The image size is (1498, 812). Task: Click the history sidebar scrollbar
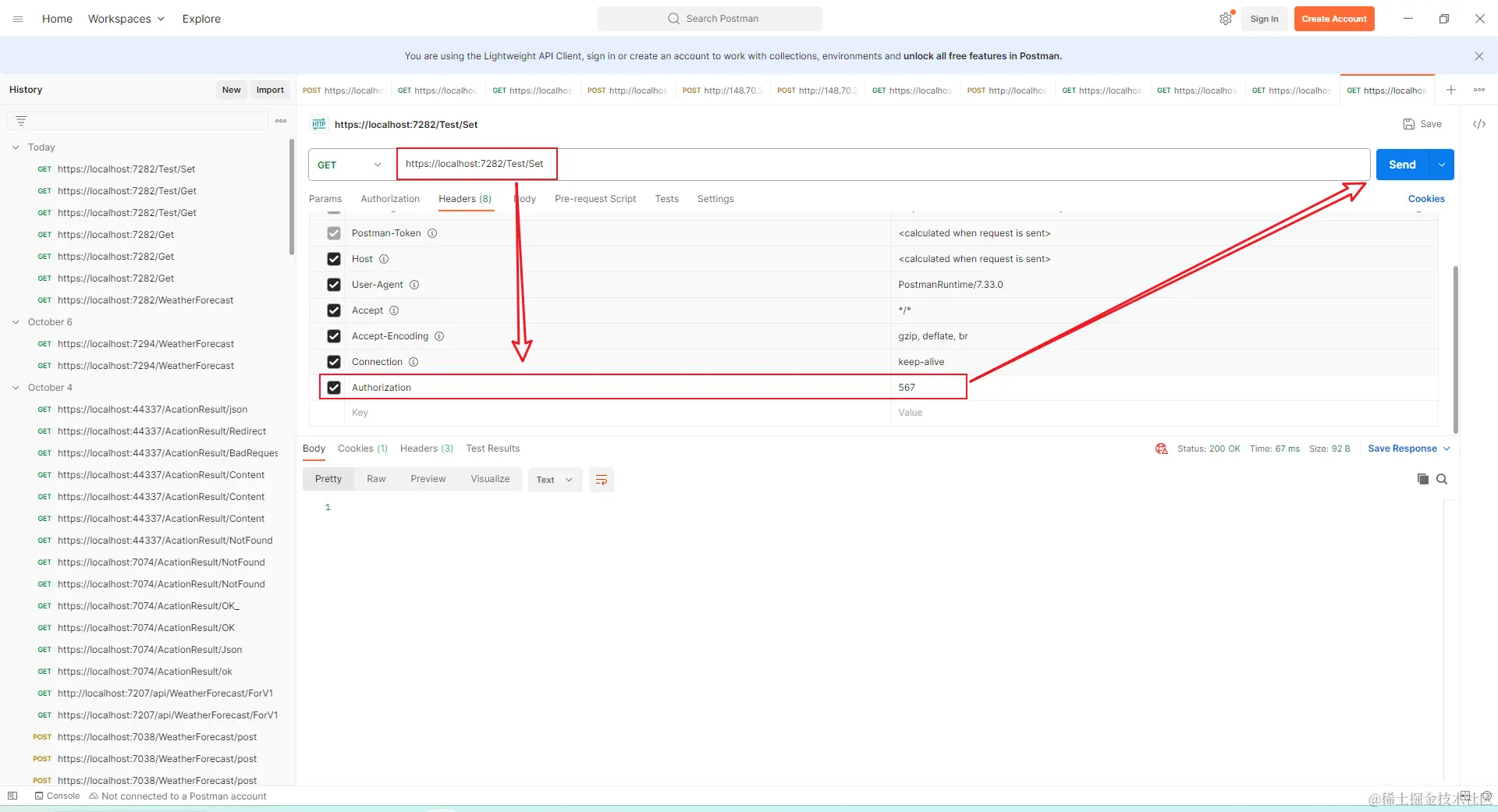292,197
